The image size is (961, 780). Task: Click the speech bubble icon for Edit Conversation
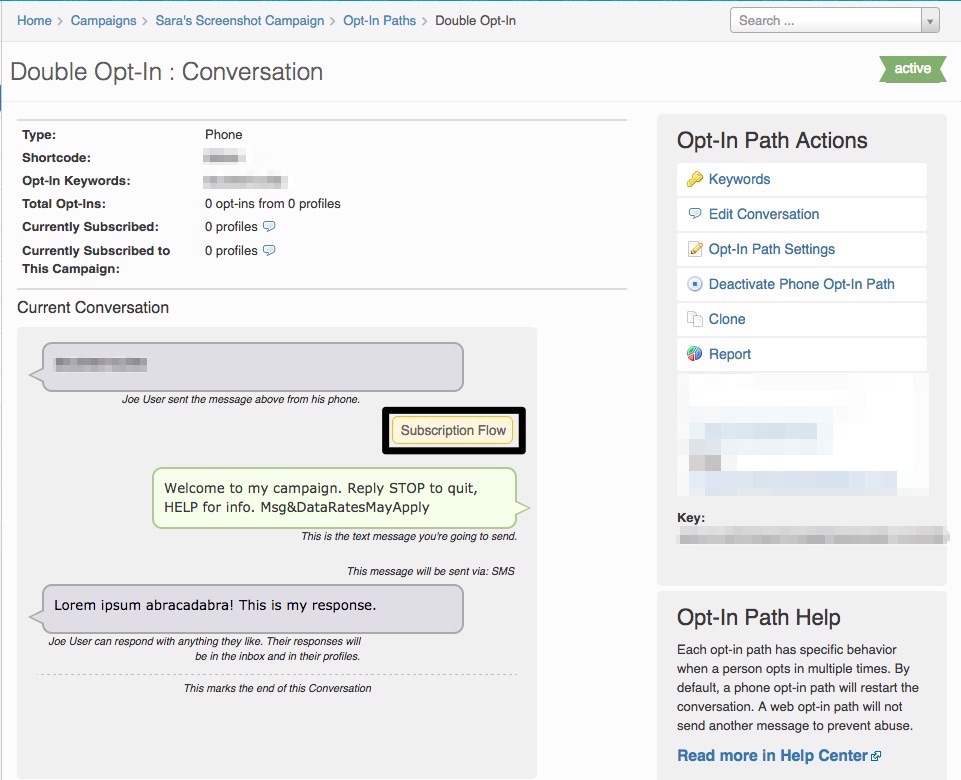(694, 213)
